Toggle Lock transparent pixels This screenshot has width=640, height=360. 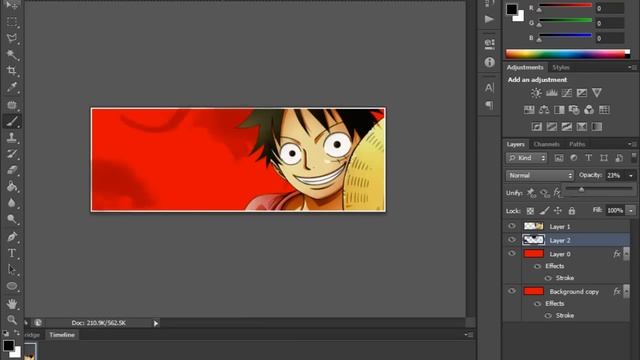pyautogui.click(x=530, y=211)
